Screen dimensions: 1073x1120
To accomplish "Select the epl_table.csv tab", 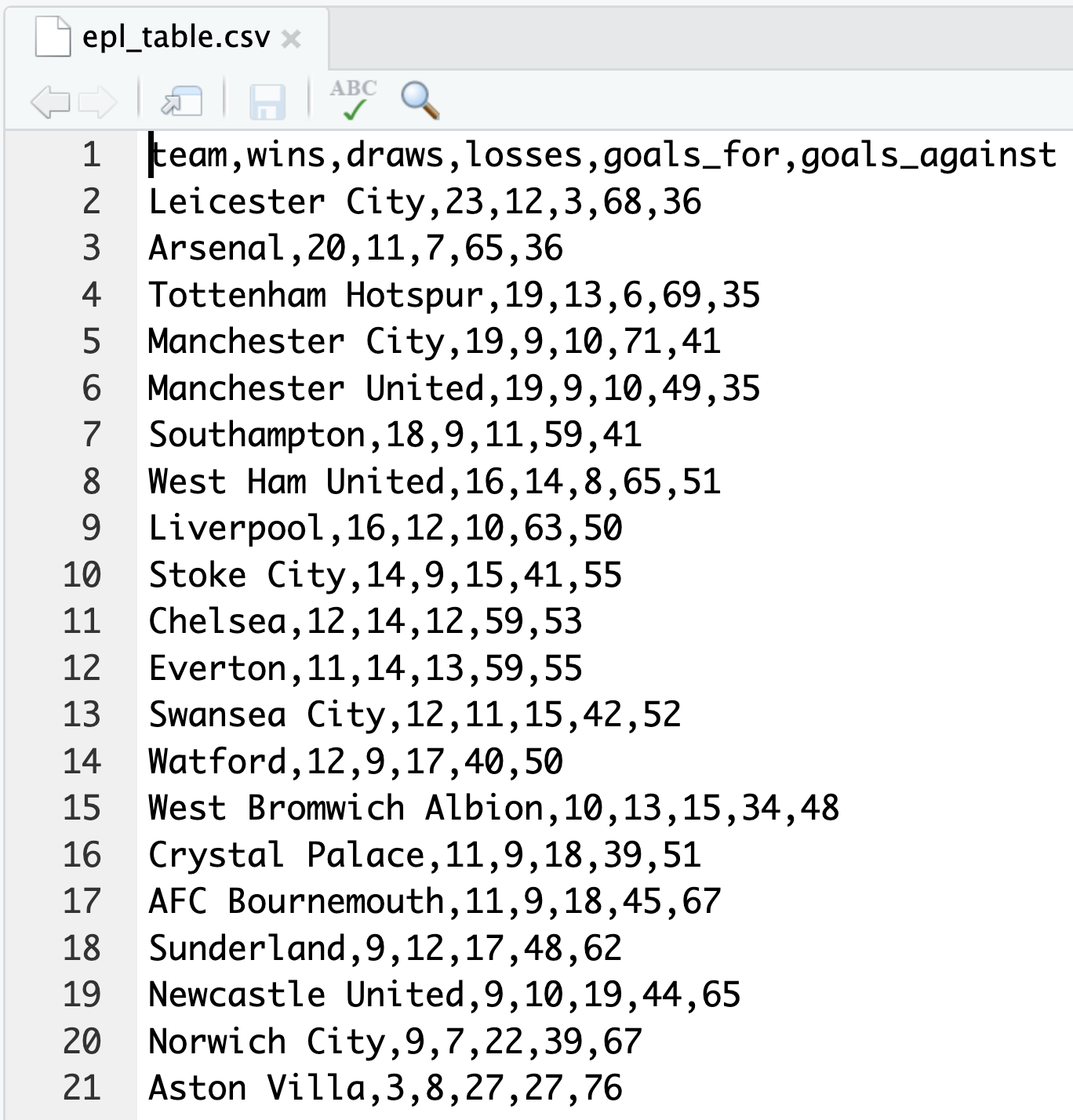I will 167,38.
